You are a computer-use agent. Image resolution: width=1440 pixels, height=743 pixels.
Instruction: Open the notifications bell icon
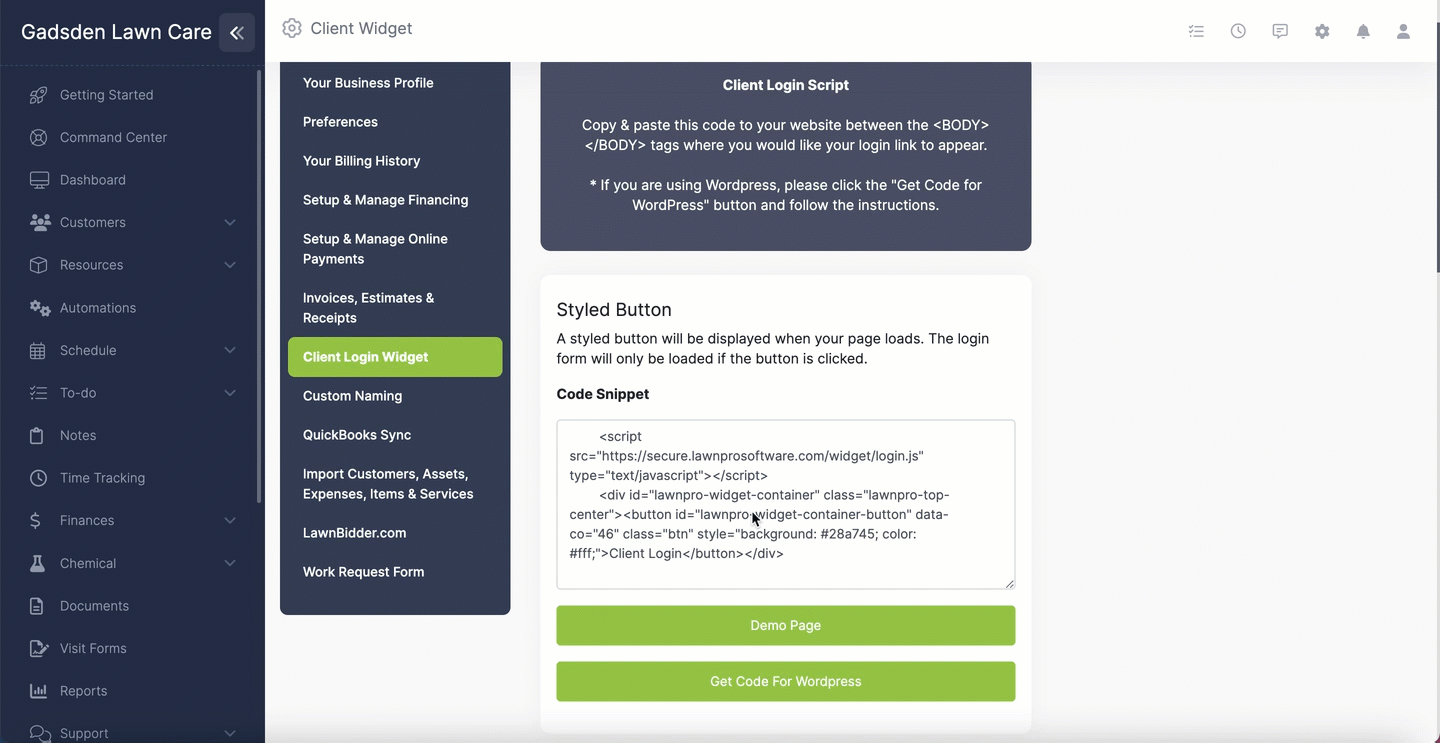[1363, 31]
